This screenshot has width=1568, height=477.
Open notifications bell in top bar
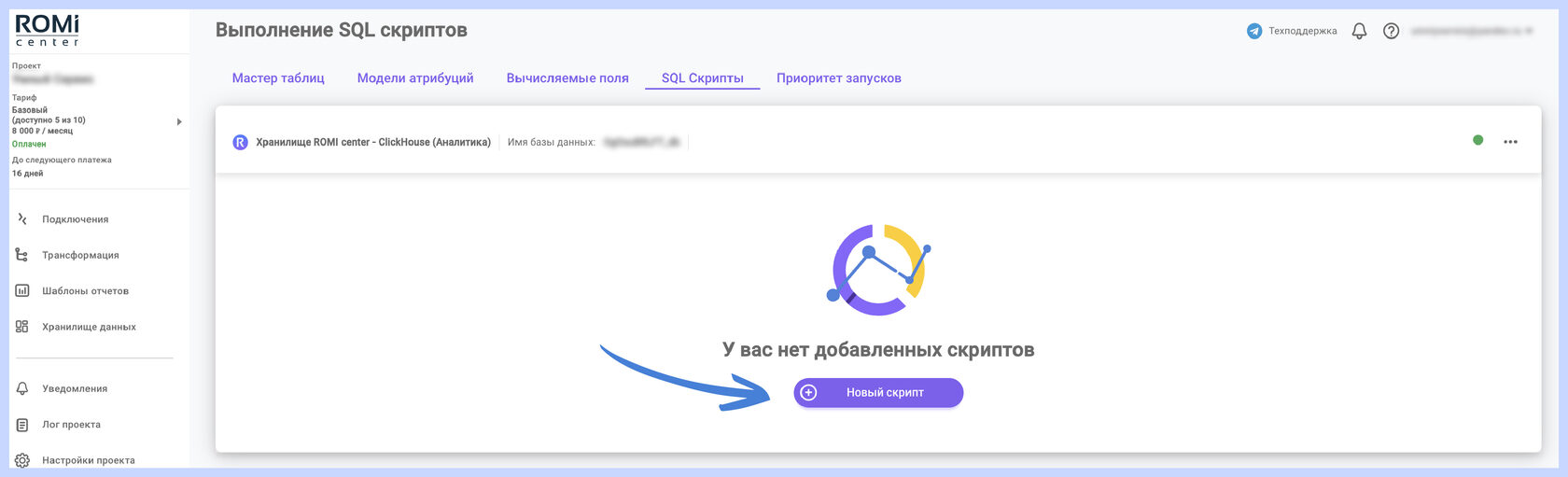coord(1359,31)
